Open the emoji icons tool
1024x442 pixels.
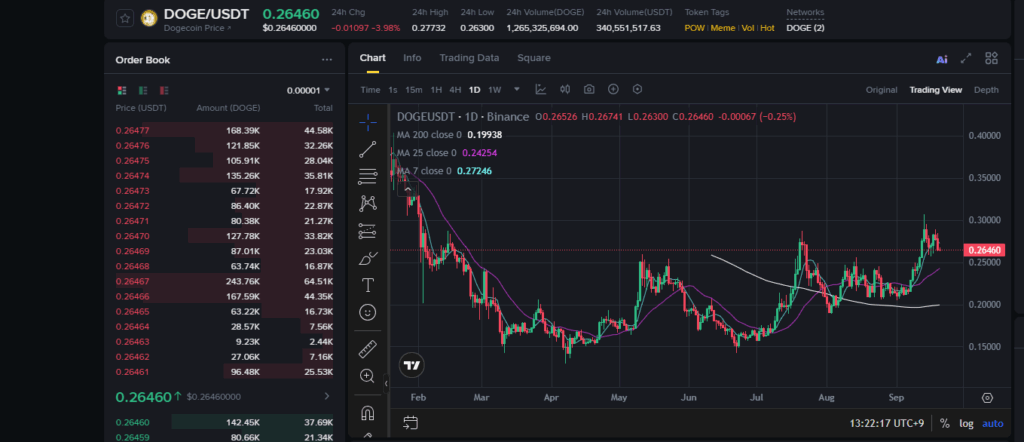pos(368,313)
